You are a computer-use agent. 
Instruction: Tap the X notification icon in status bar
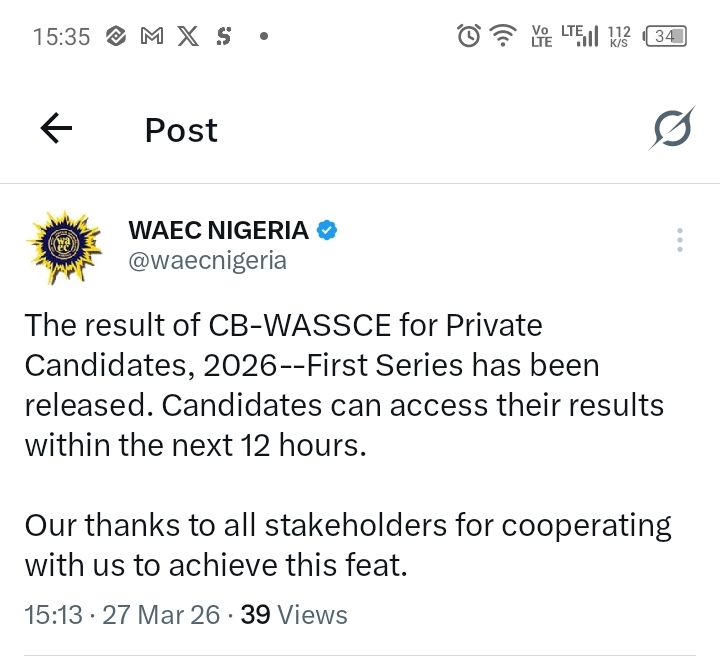pos(187,37)
